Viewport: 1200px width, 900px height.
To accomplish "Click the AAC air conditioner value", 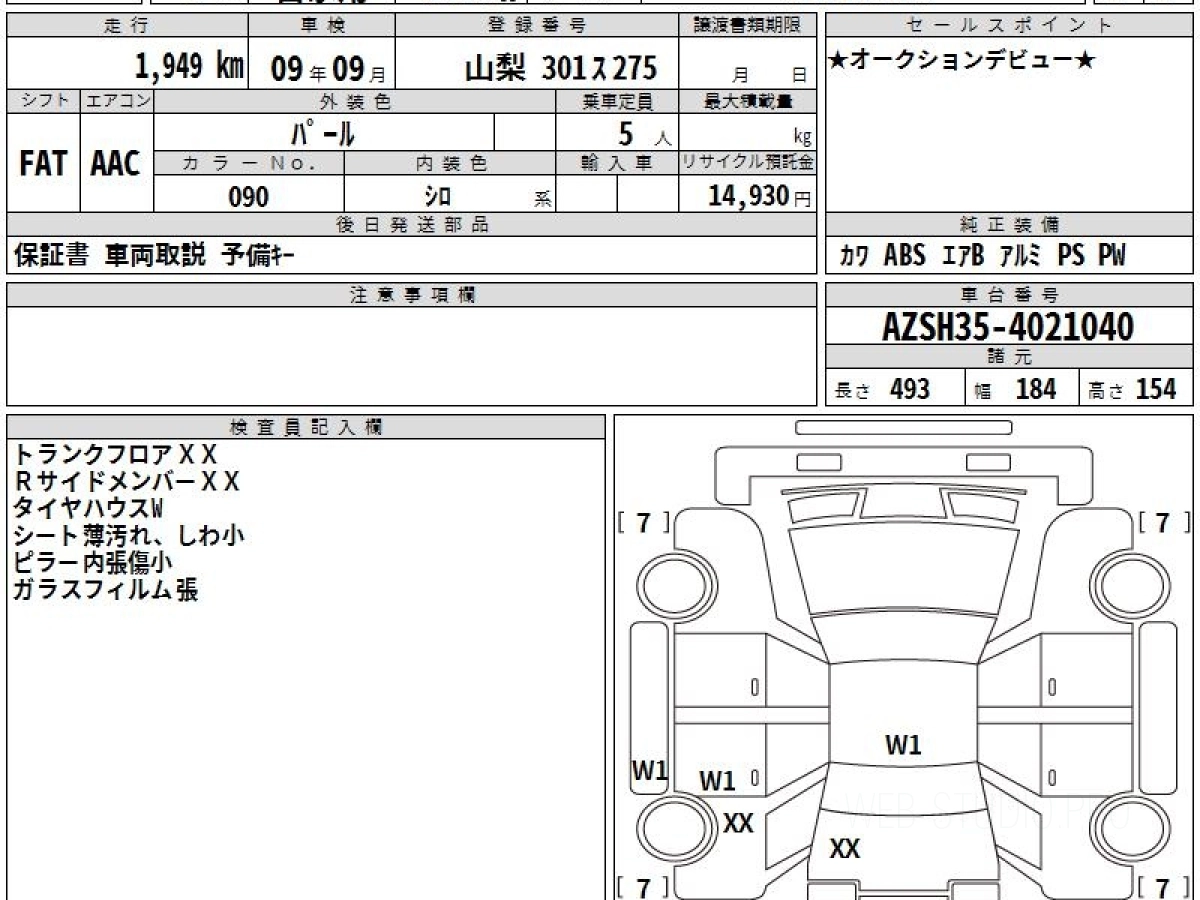I will 116,165.
